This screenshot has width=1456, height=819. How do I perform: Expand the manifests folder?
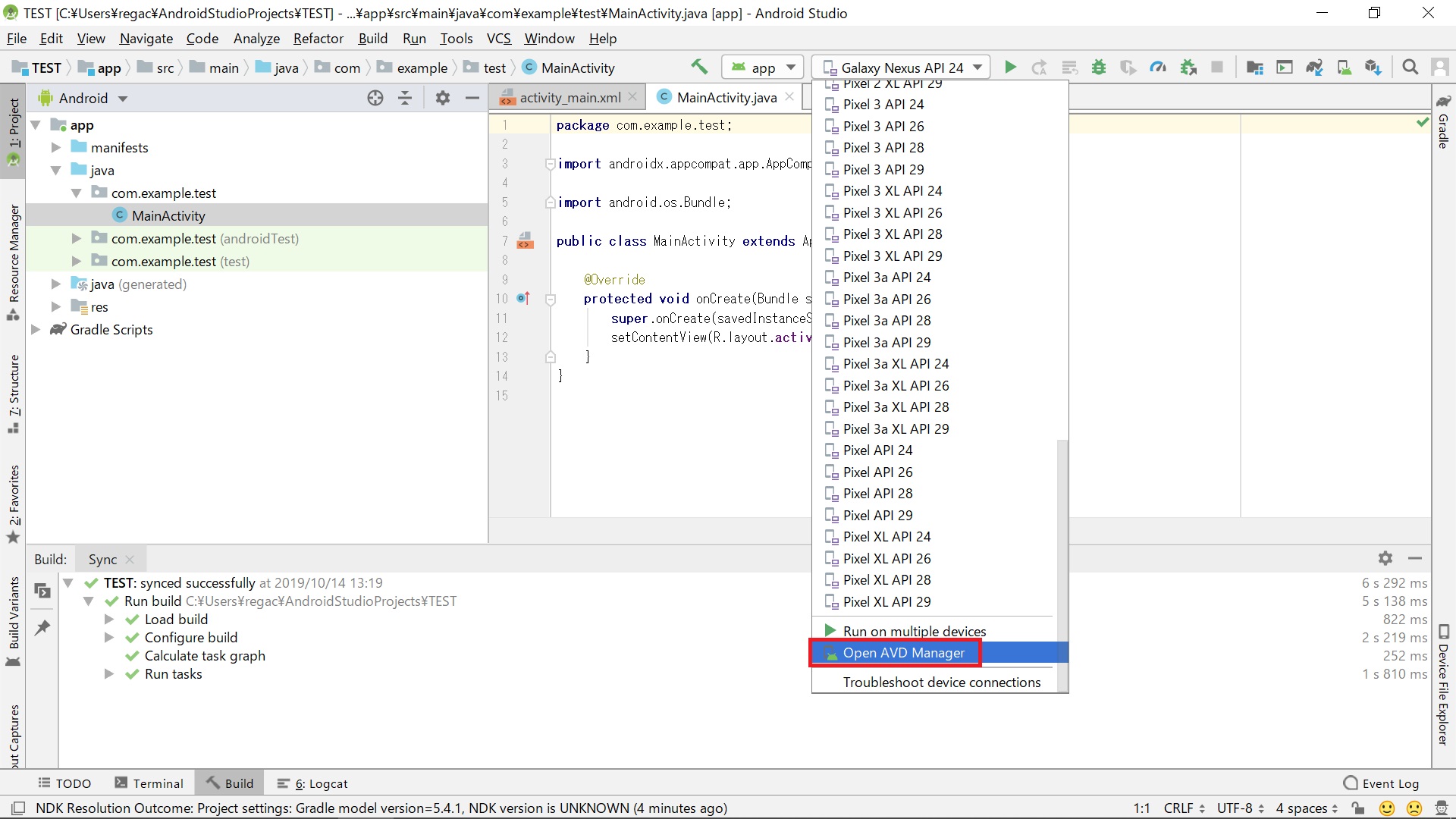(x=55, y=148)
